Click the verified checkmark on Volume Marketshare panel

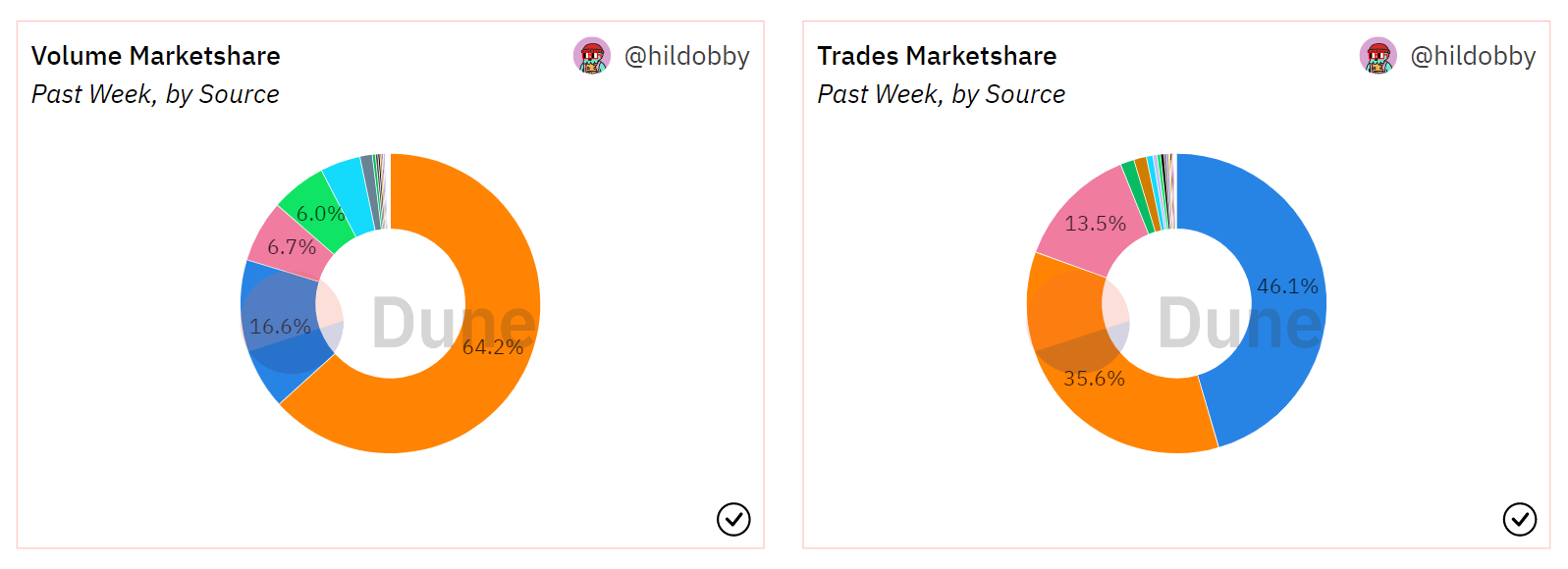(x=733, y=519)
